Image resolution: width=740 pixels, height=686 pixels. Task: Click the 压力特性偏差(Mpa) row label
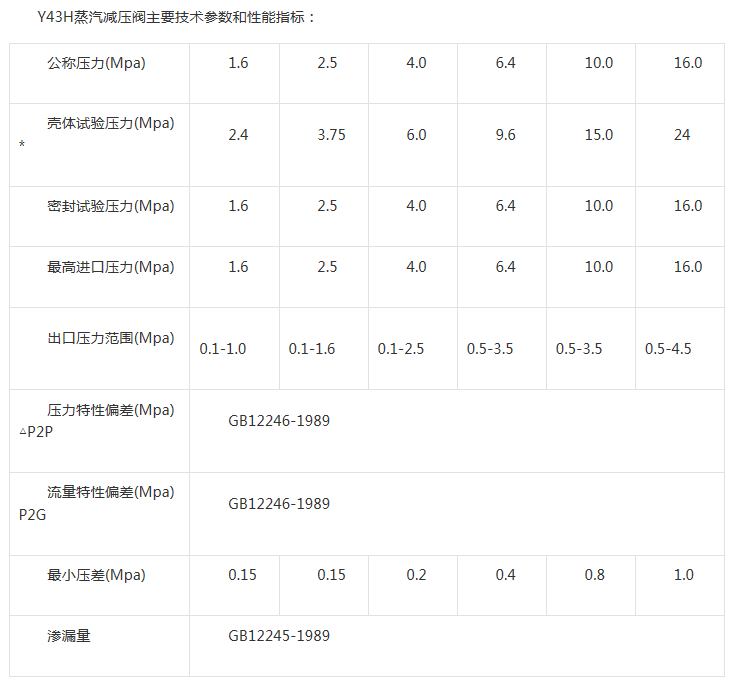point(110,410)
